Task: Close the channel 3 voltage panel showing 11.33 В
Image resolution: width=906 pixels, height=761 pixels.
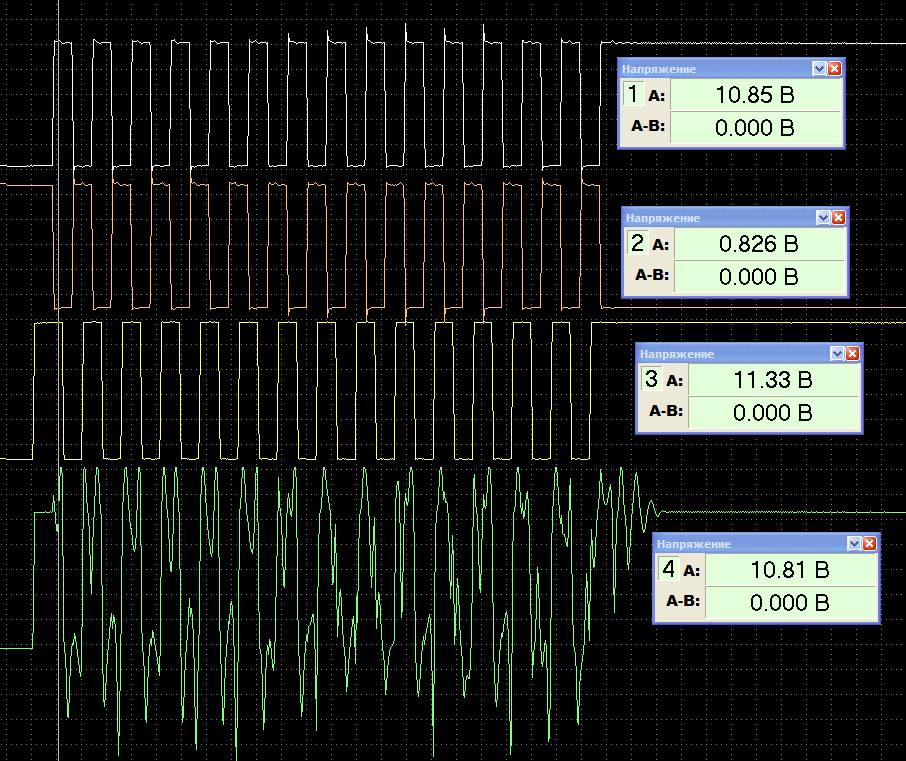Action: tap(852, 354)
